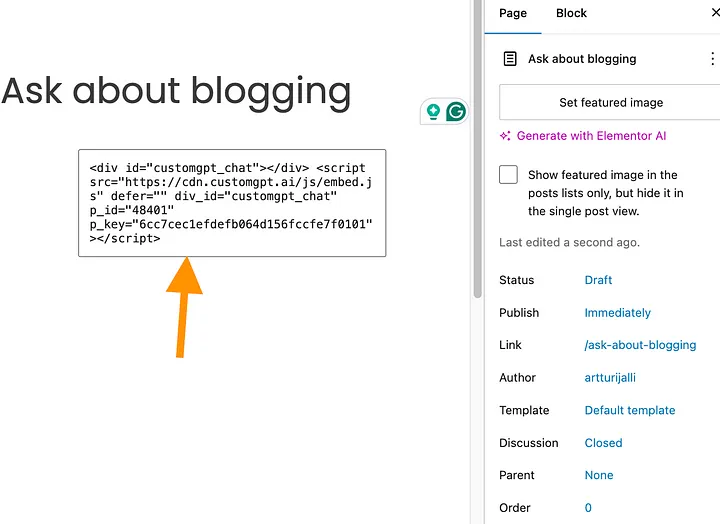720x524 pixels.
Task: Click the lightbulb suggestion icon
Action: (x=434, y=112)
